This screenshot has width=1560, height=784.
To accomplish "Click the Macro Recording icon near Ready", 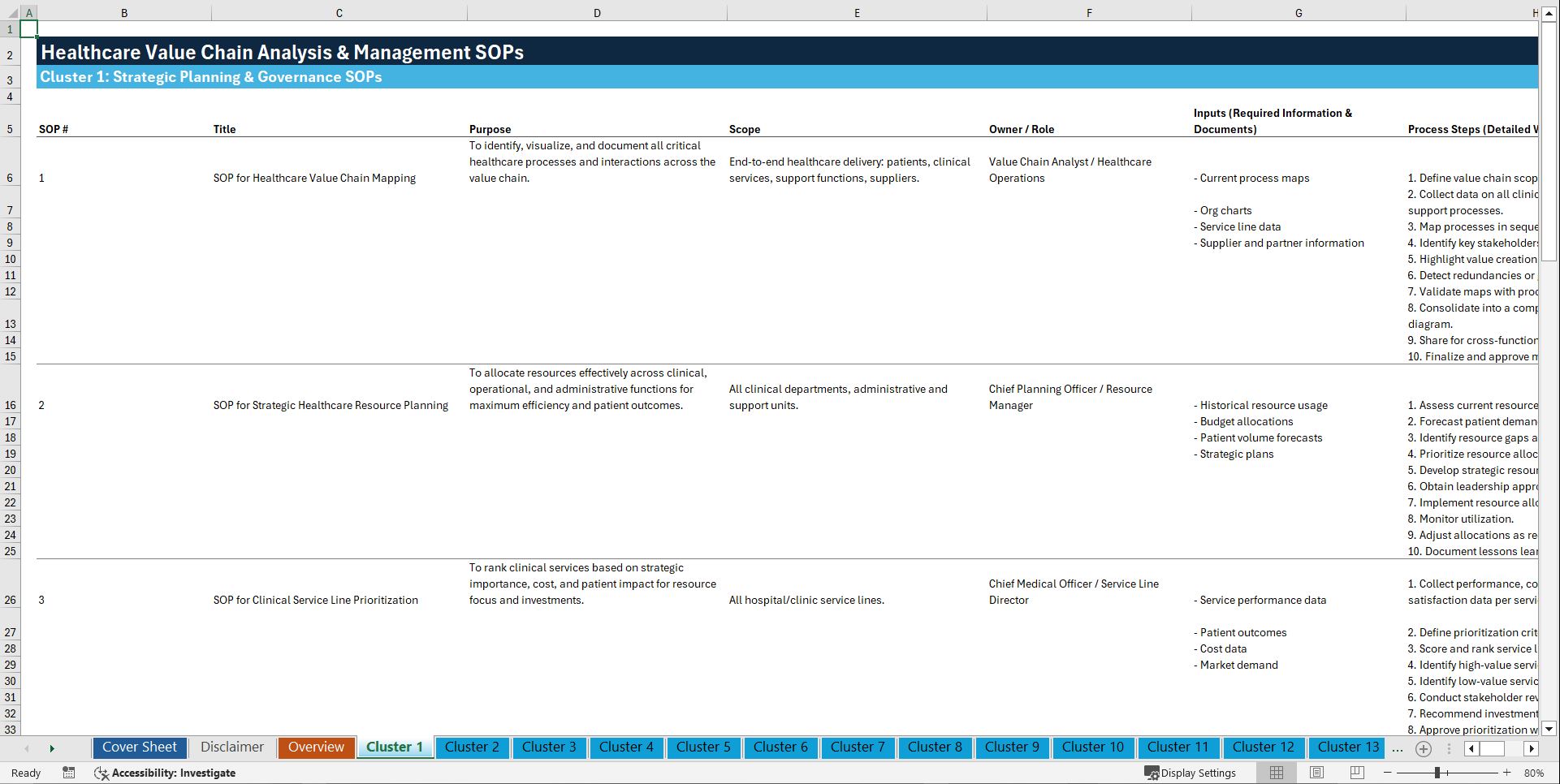I will tap(69, 773).
